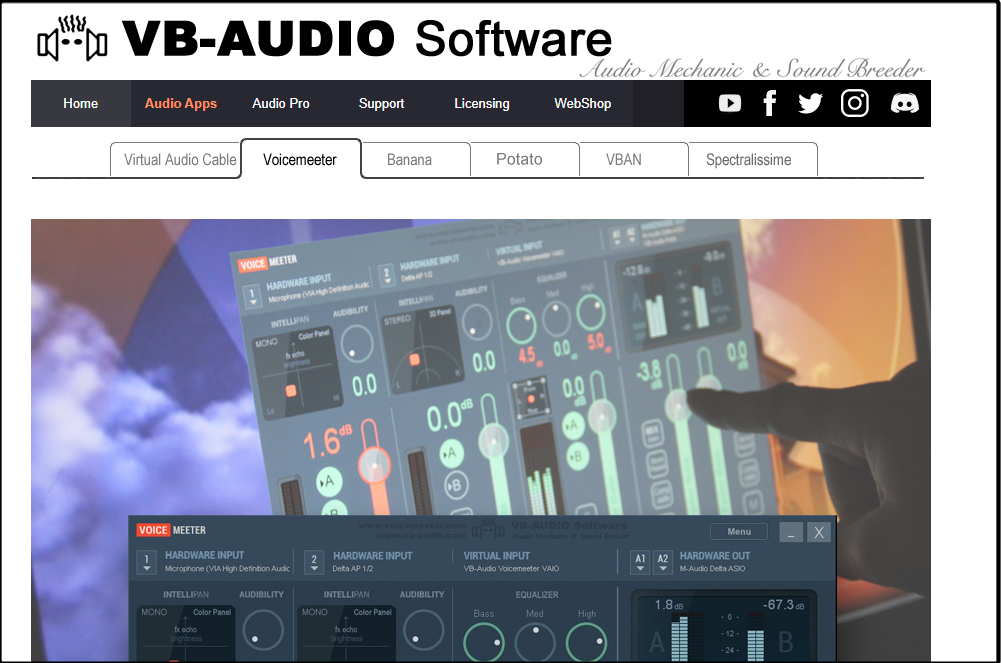Image resolution: width=1001 pixels, height=663 pixels.
Task: Click the '-3.8' master gain value in tilted photo
Action: click(x=649, y=372)
